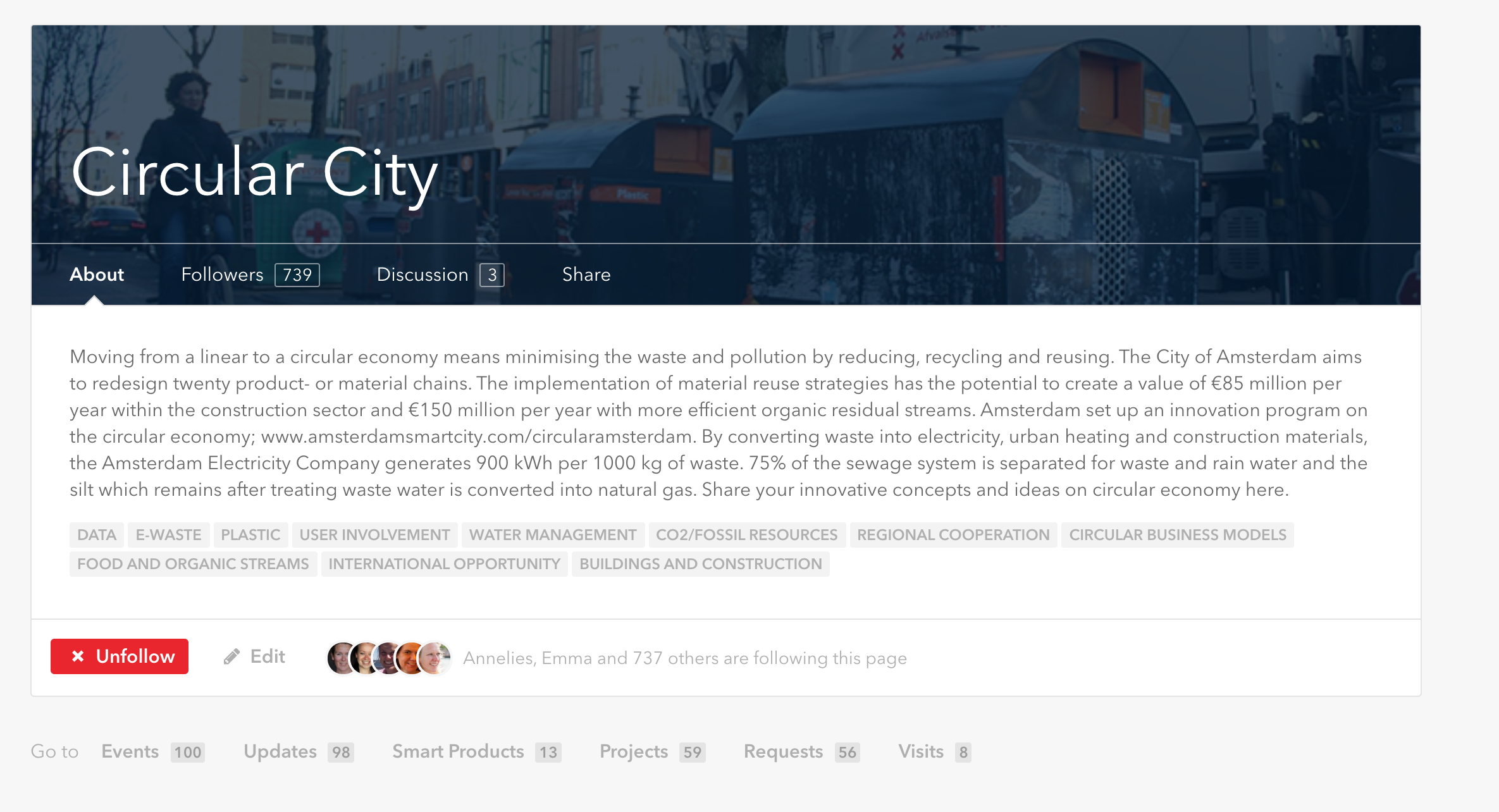Select the INTERNATIONAL OPPORTUNITY tag
Screen dimensions: 1499x812
coord(445,564)
